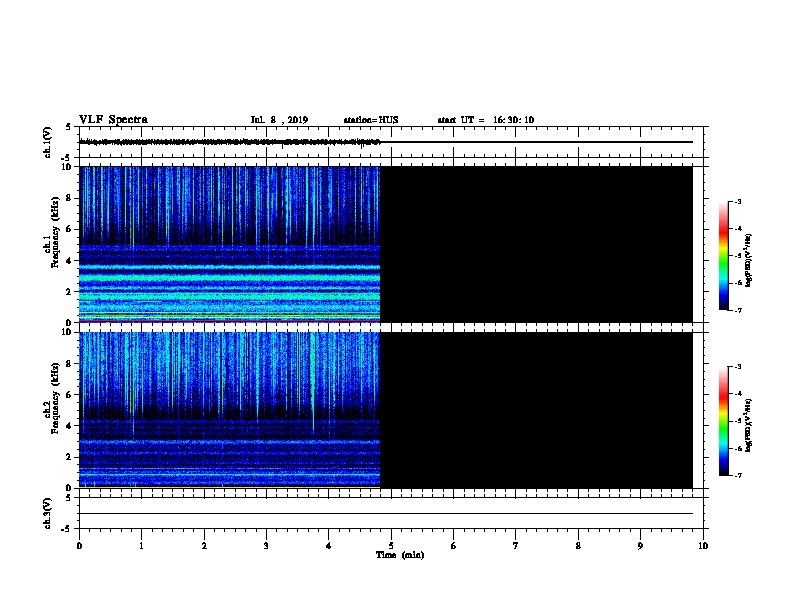Select the start UT time "16:30:10"
This screenshot has height=612, width=792.
tap(513, 120)
